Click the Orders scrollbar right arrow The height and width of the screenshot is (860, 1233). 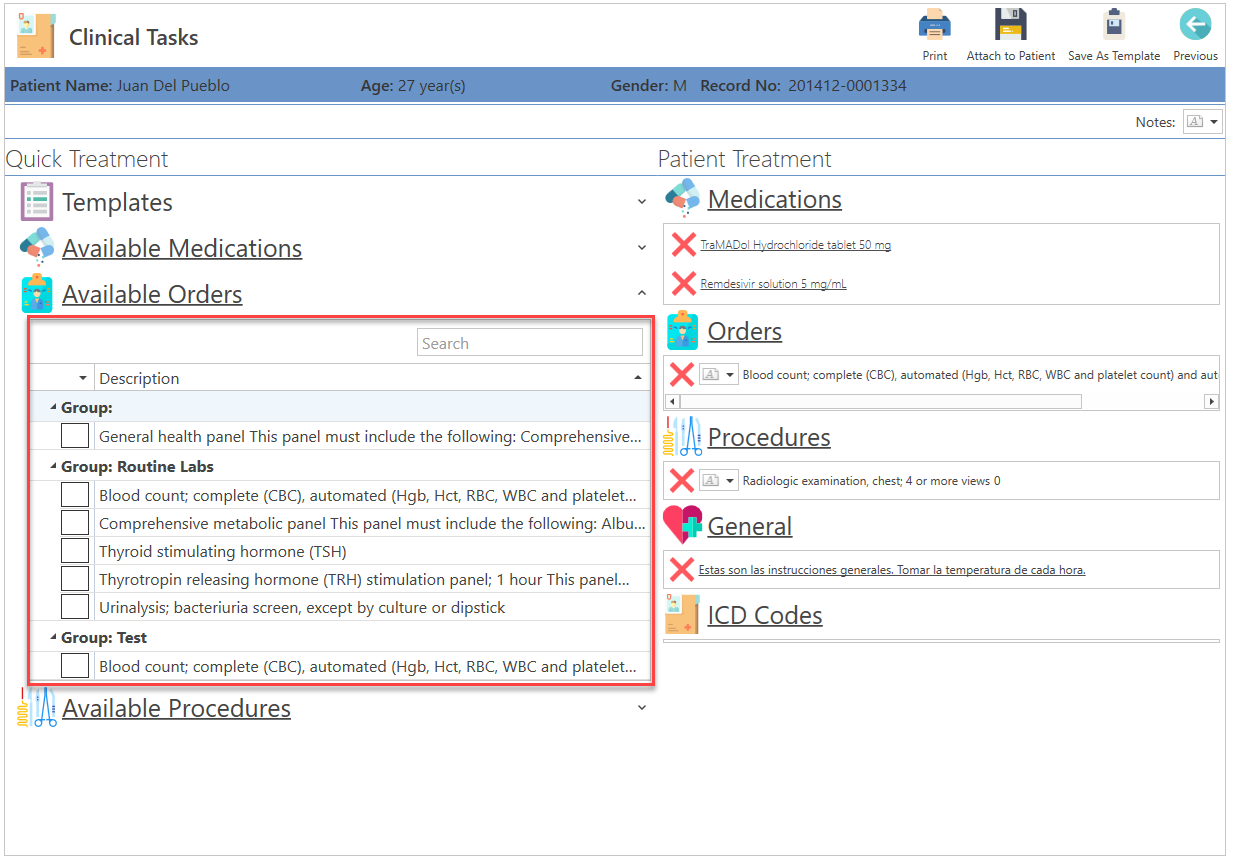point(1211,401)
